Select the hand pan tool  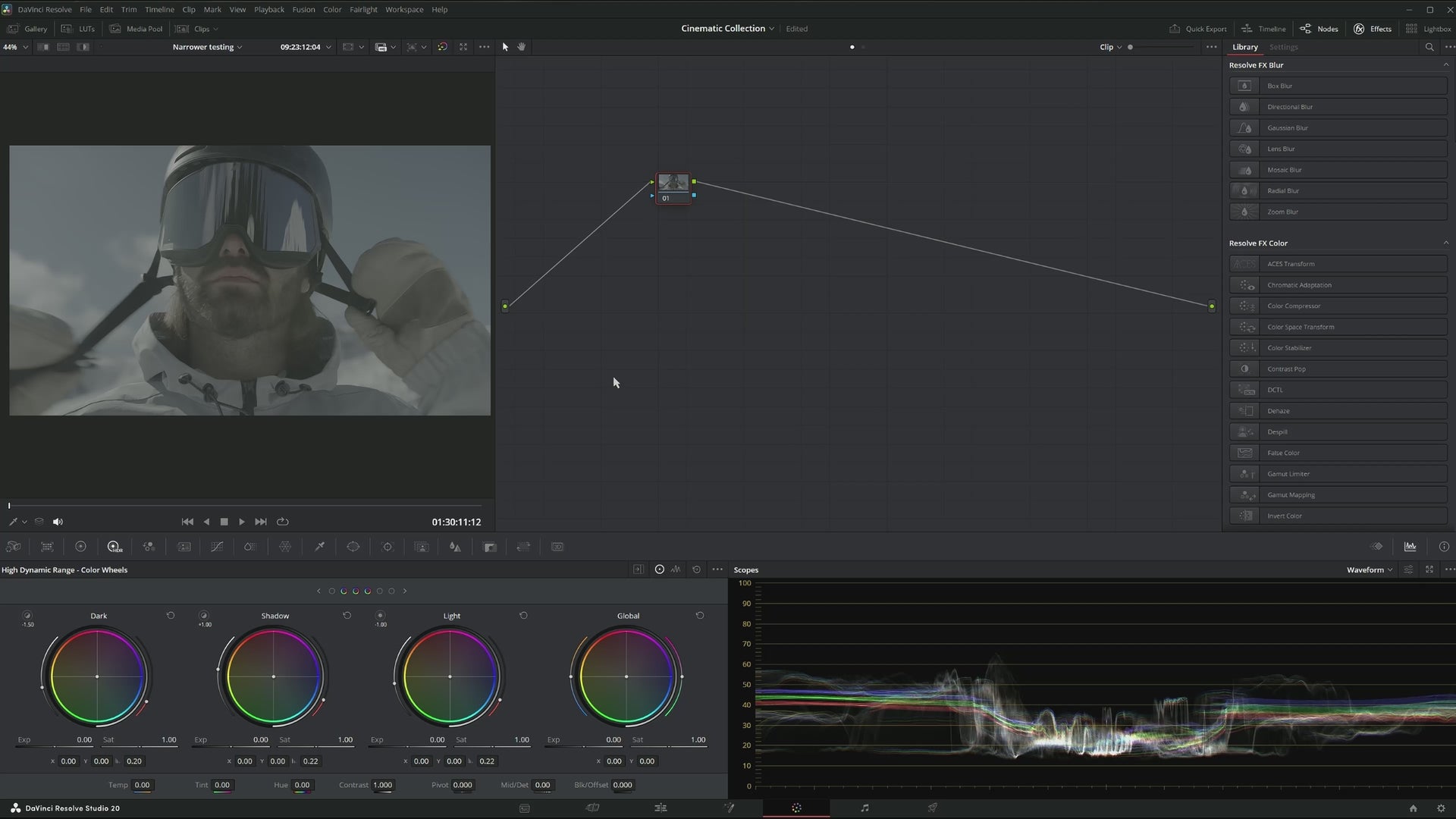[522, 47]
